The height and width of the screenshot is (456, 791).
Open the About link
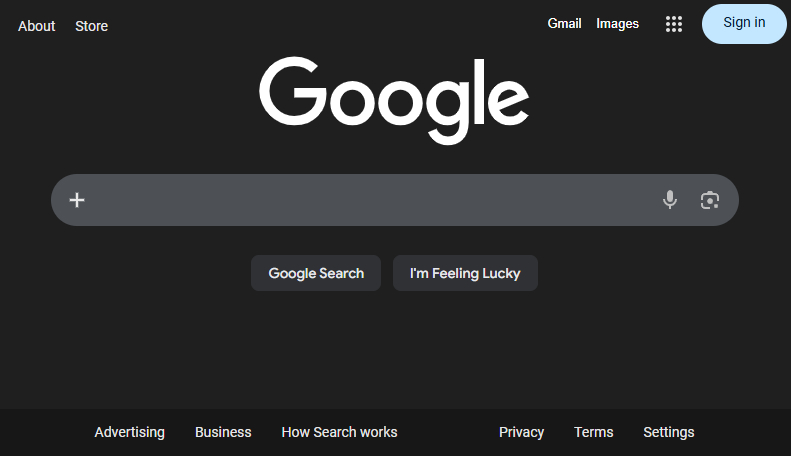coord(36,26)
